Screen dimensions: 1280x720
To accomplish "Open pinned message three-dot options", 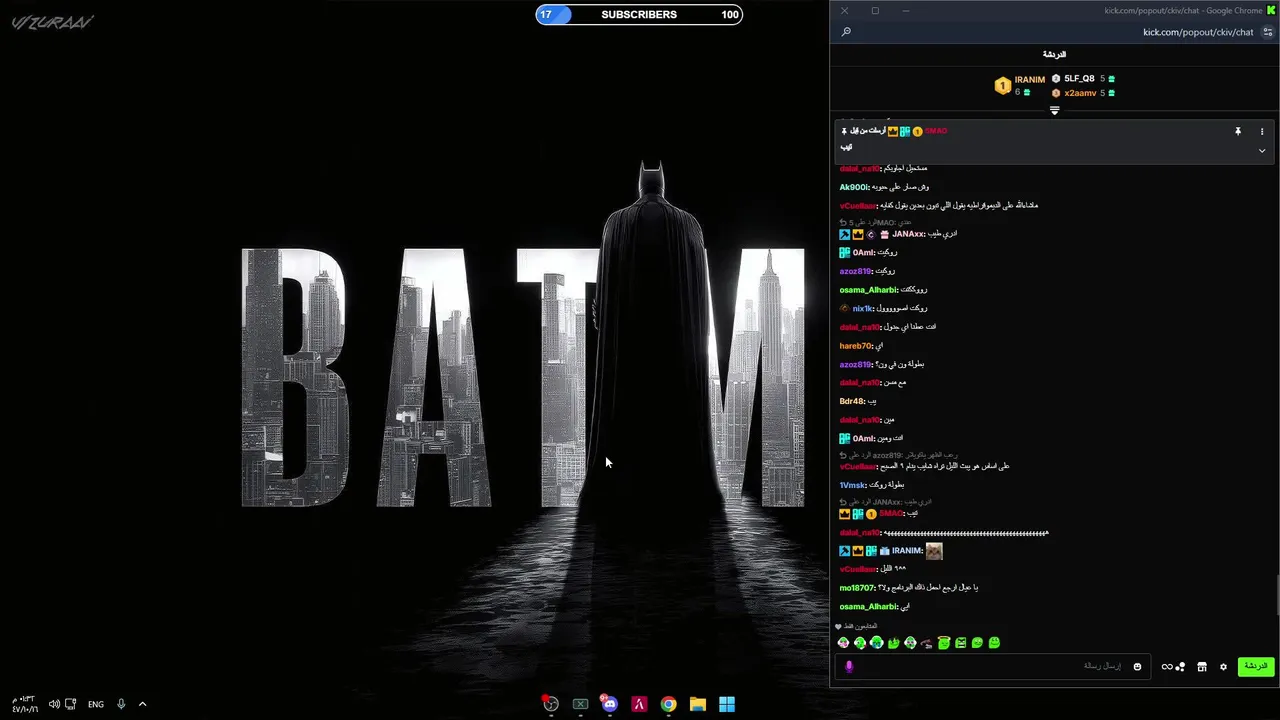I will (x=1262, y=131).
